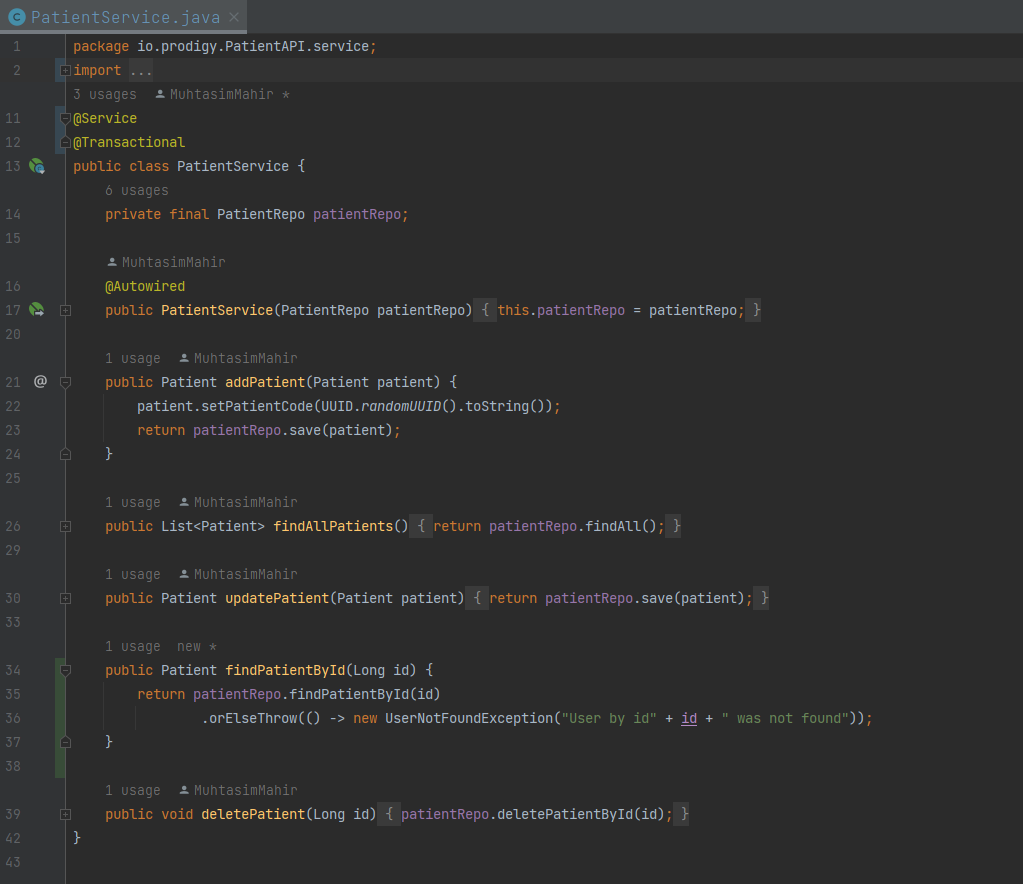The height and width of the screenshot is (884, 1023).
Task: Collapse the findPatientById method fold
Action: point(65,670)
